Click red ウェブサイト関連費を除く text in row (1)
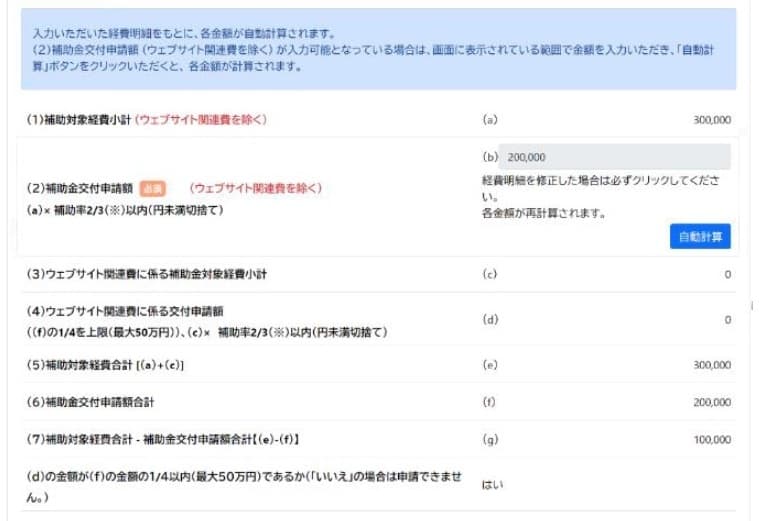The image size is (759, 521). [x=200, y=120]
